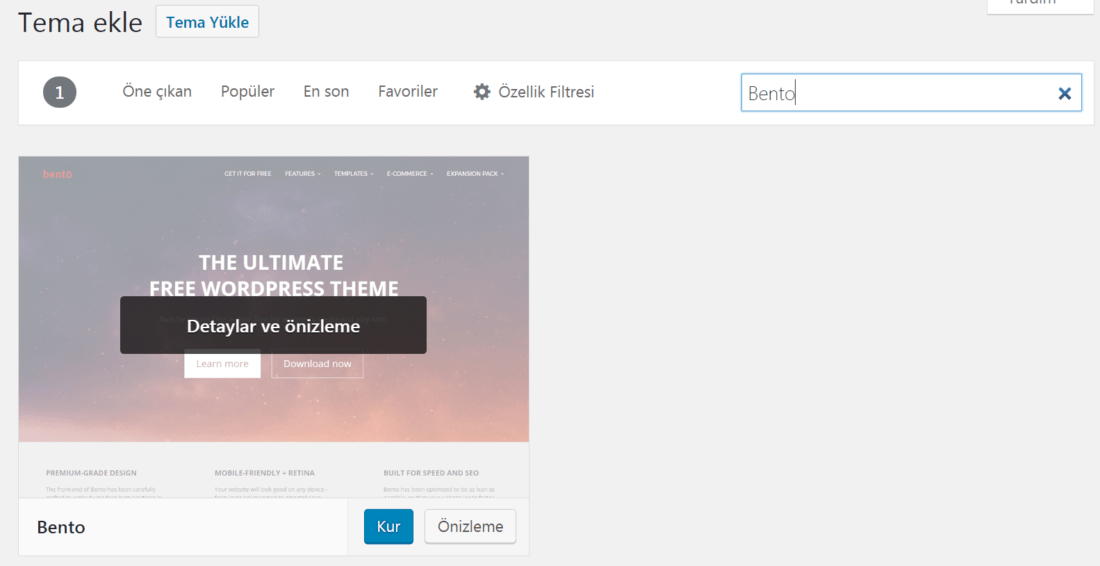Open the Favoriler tab
This screenshot has width=1100, height=566.
(x=408, y=92)
